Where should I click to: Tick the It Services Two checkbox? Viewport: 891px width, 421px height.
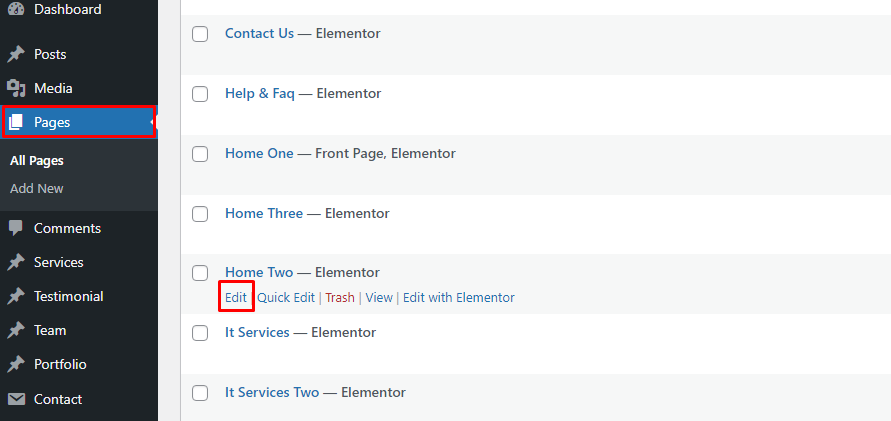pos(200,393)
